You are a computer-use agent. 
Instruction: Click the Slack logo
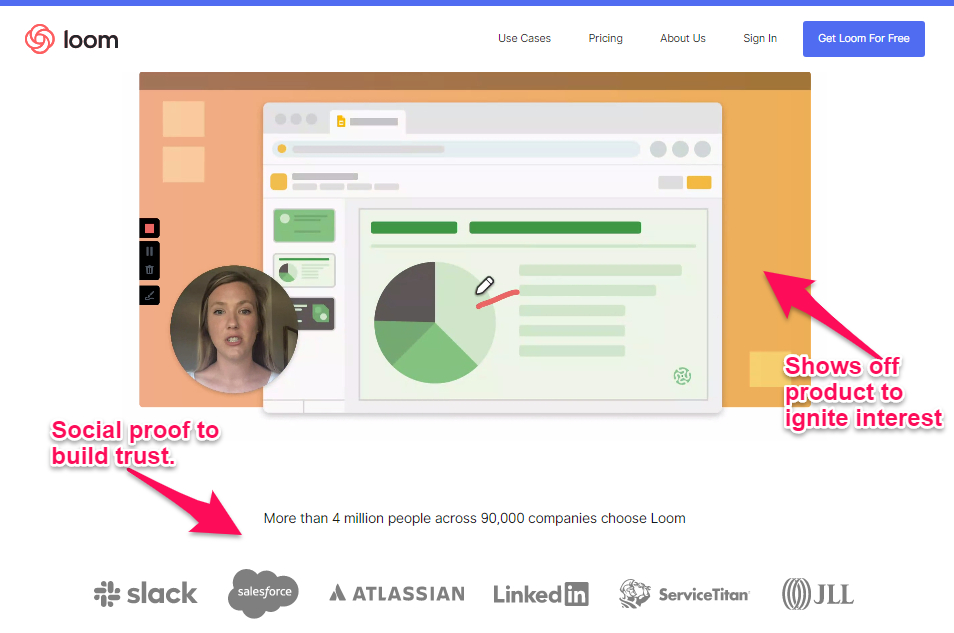coord(145,594)
